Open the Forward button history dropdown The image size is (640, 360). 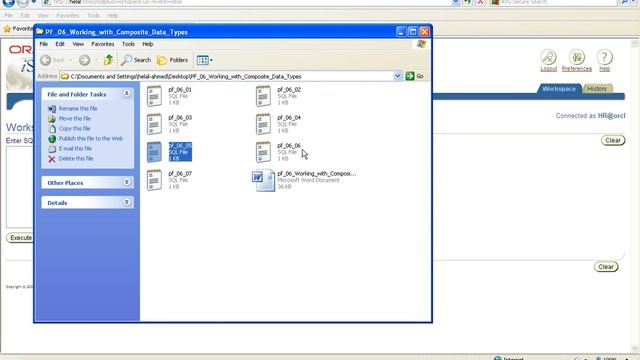coord(96,60)
